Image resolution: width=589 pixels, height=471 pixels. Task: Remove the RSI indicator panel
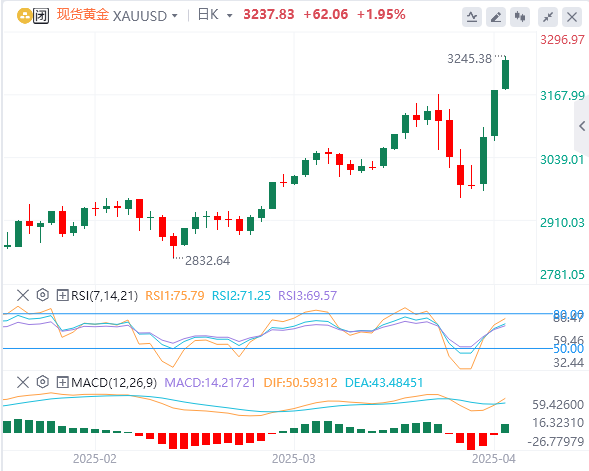coord(23,295)
